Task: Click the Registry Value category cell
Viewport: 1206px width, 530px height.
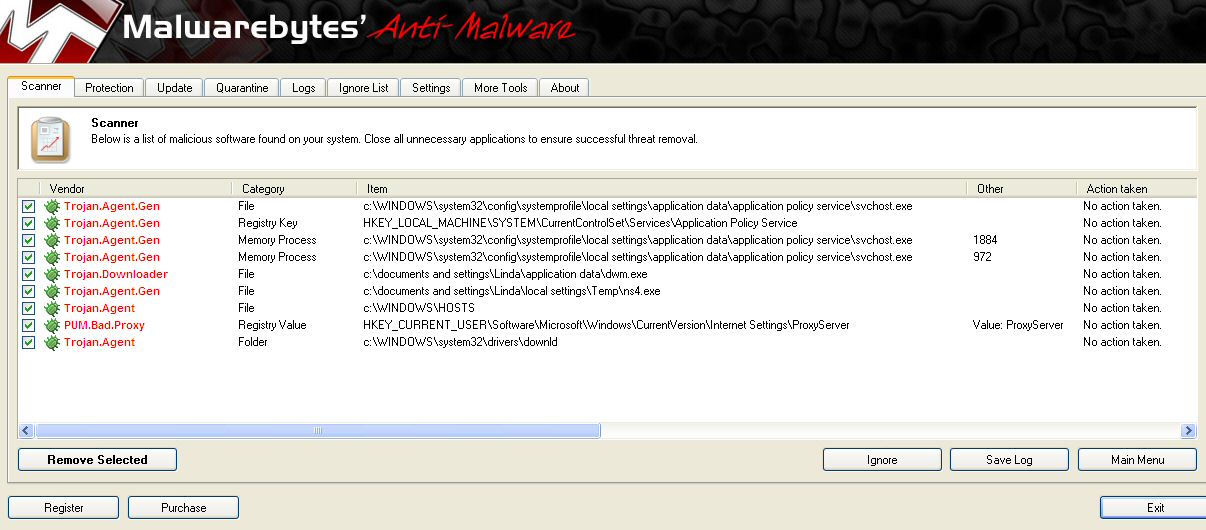Action: [x=272, y=325]
